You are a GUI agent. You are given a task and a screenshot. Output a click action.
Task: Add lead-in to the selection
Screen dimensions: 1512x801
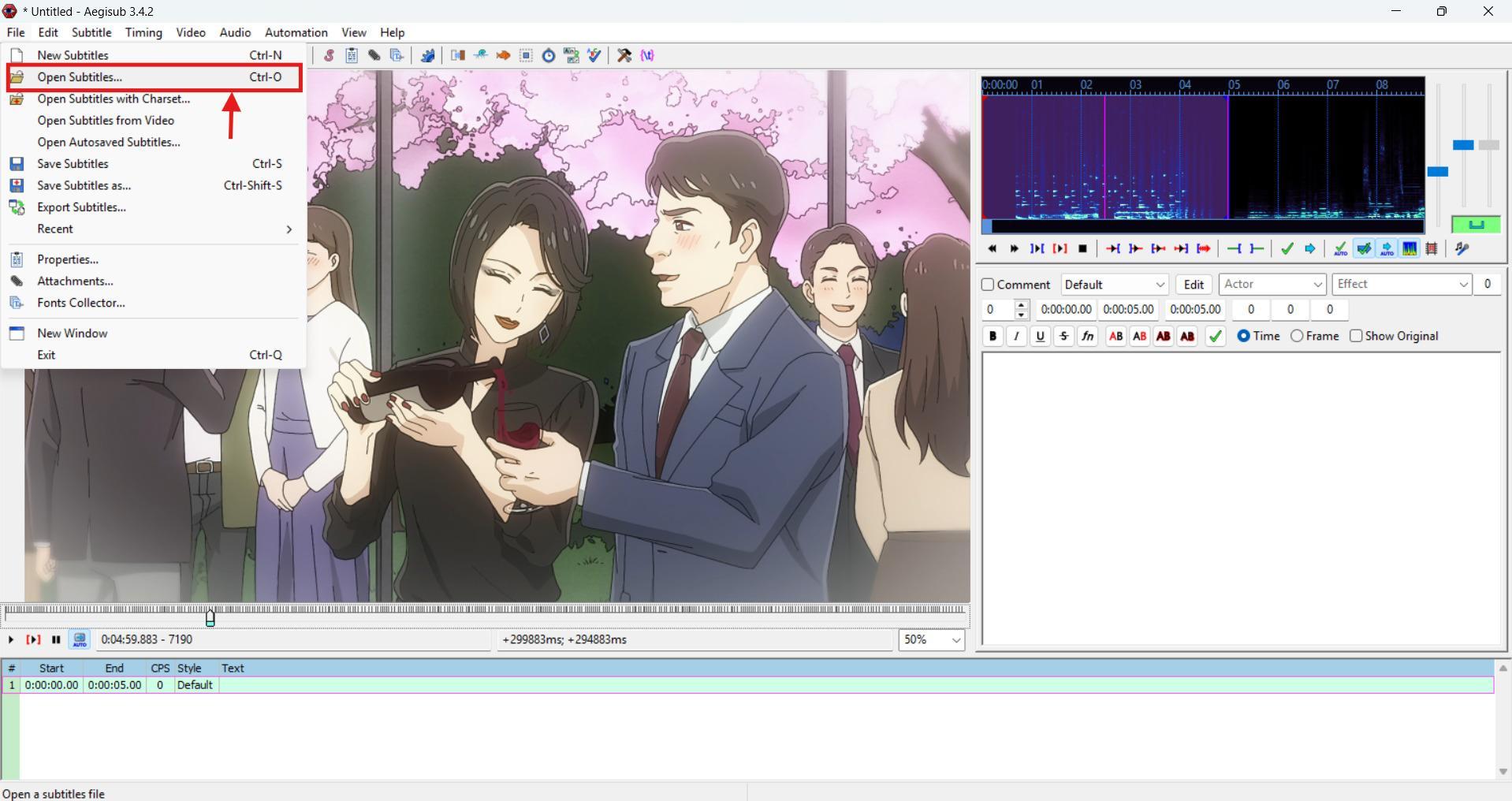[x=1234, y=249]
